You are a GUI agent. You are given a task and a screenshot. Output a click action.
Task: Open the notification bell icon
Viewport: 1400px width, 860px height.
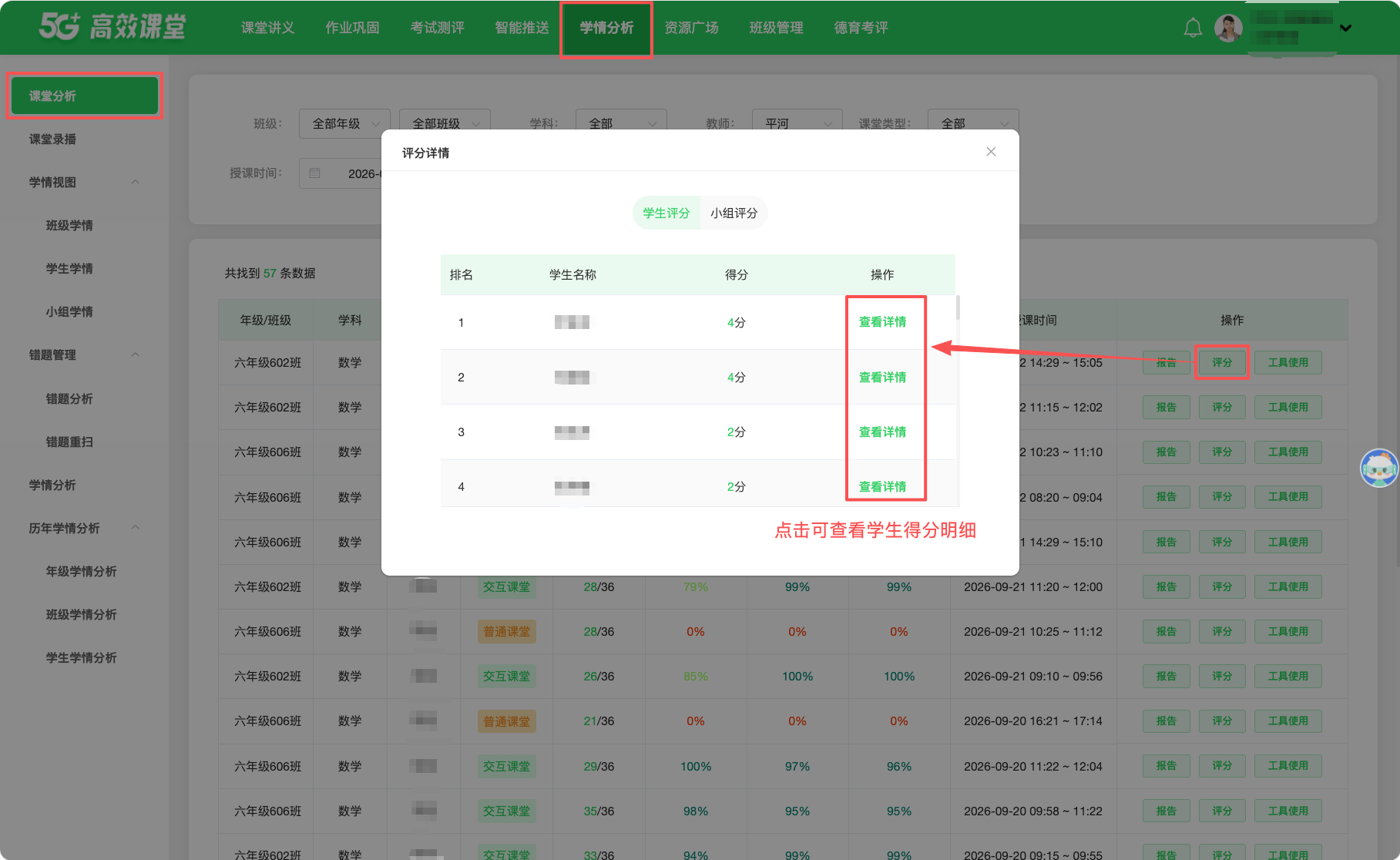[x=1193, y=28]
